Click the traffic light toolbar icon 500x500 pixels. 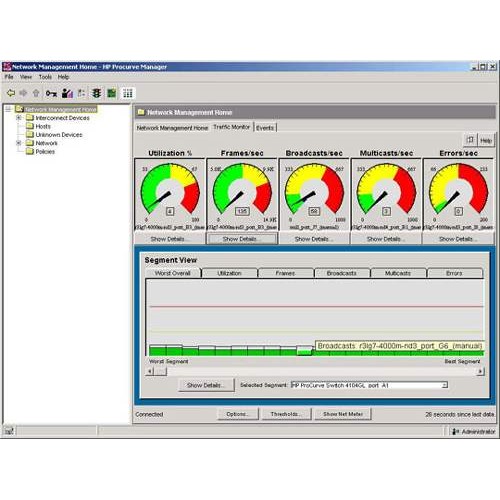click(x=97, y=93)
